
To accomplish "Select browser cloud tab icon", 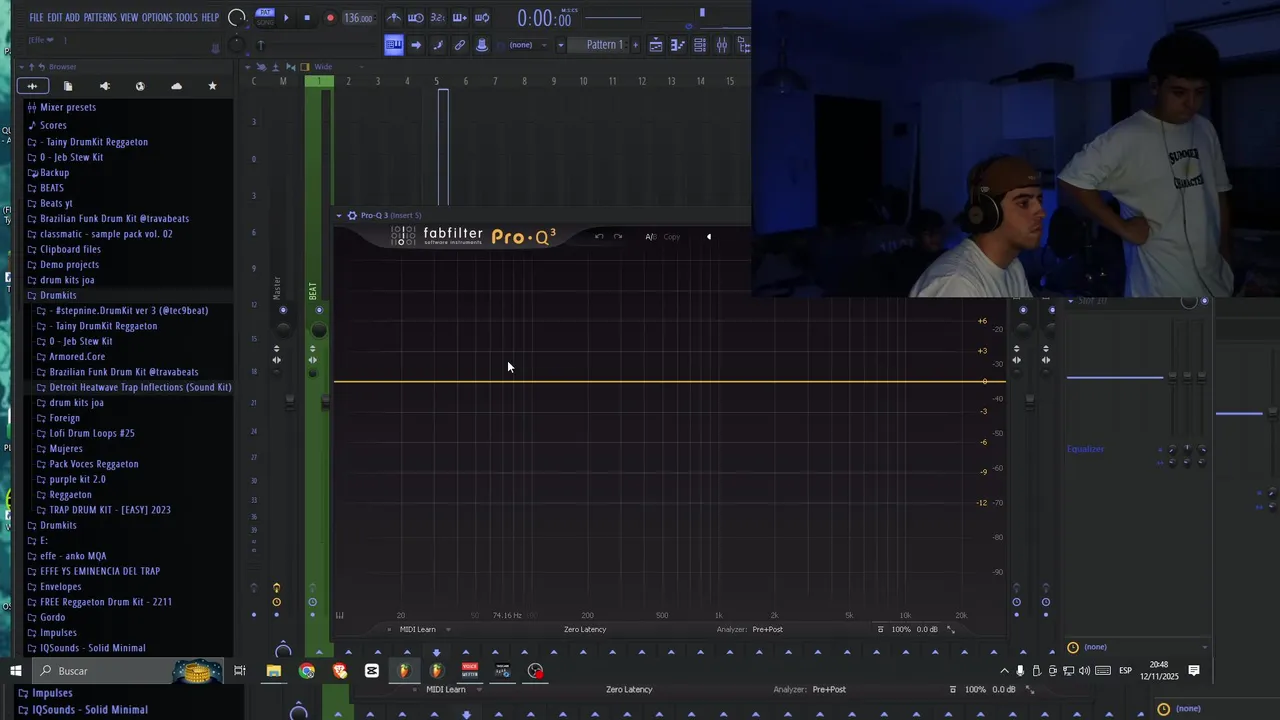I will pos(176,86).
